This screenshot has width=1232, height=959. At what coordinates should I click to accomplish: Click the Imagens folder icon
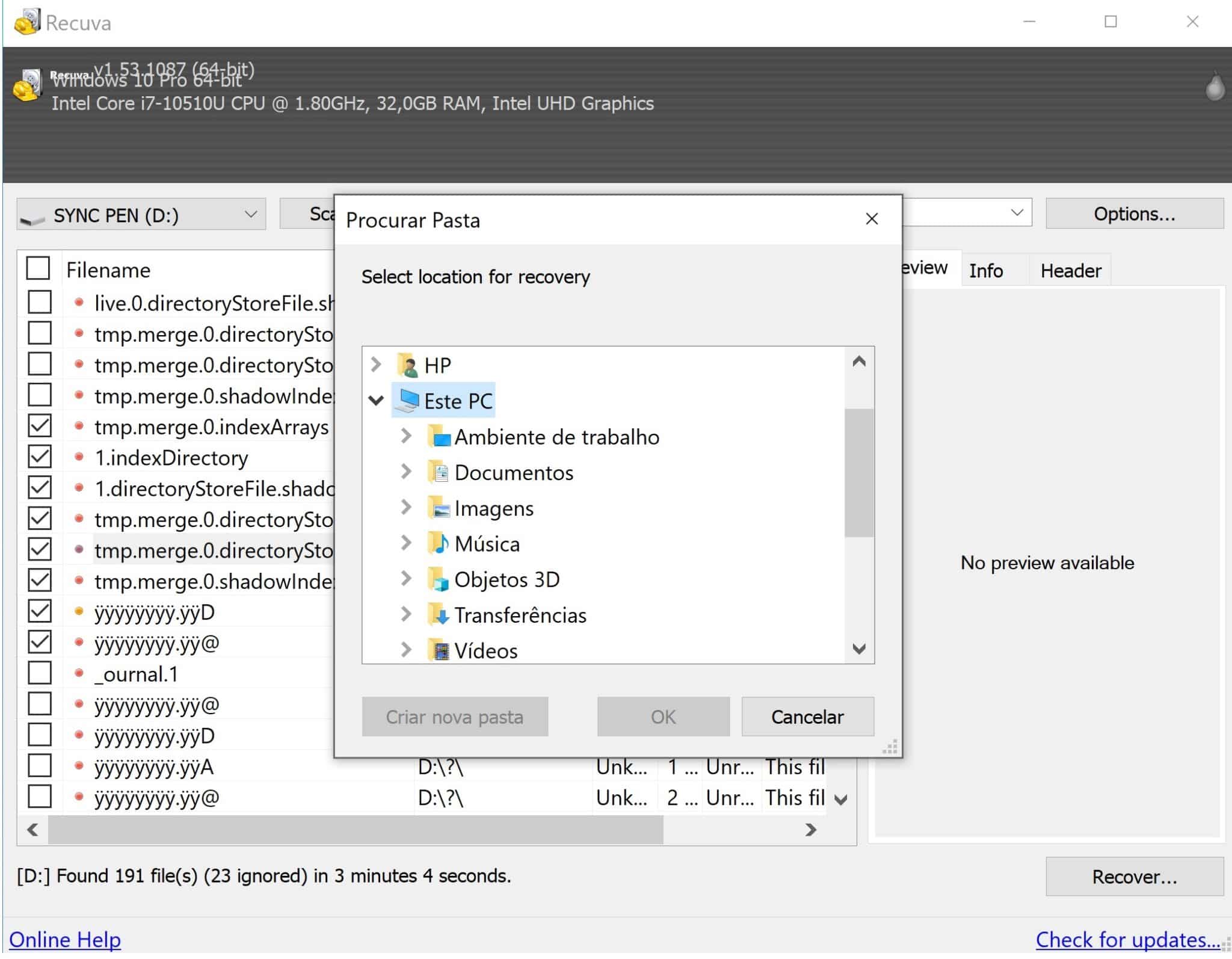click(x=439, y=508)
